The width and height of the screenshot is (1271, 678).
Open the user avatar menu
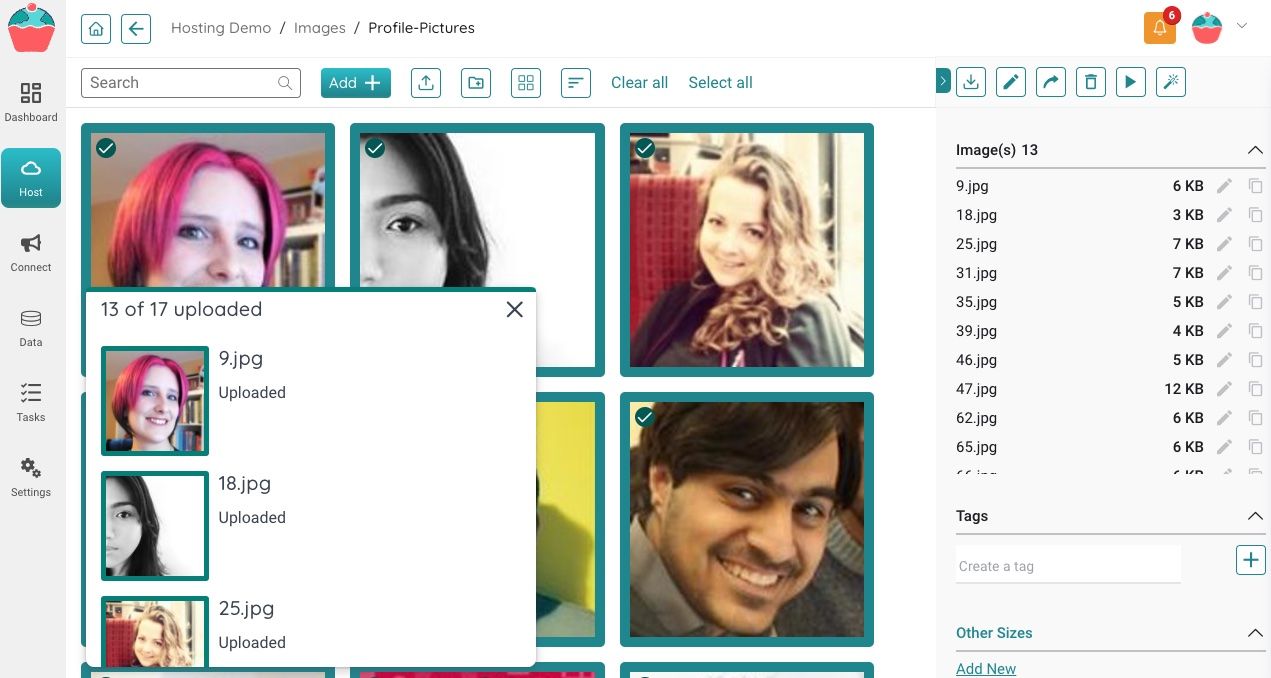[1207, 28]
